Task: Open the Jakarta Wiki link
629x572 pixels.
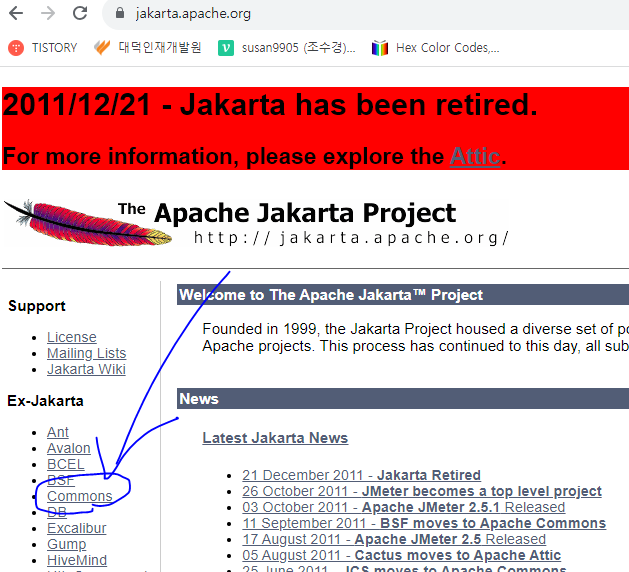Action: click(86, 369)
